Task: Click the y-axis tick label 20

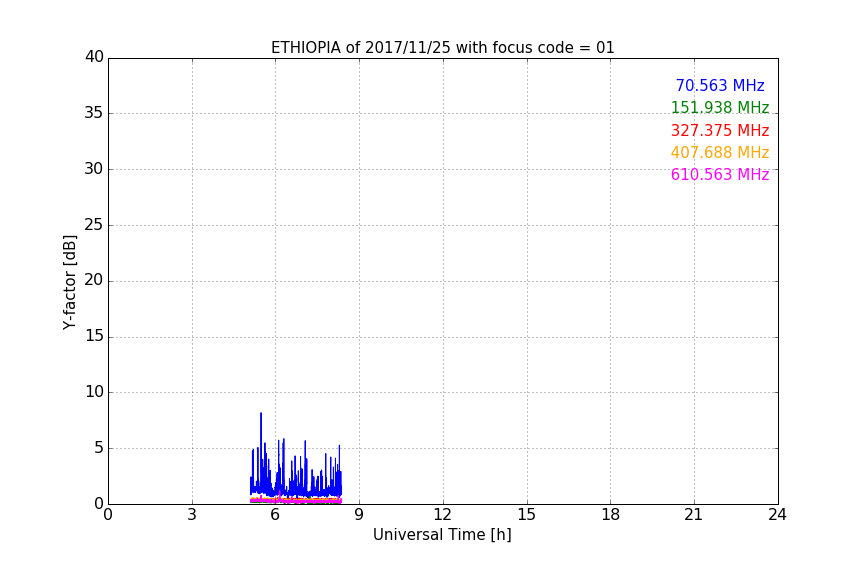Action: (x=94, y=280)
